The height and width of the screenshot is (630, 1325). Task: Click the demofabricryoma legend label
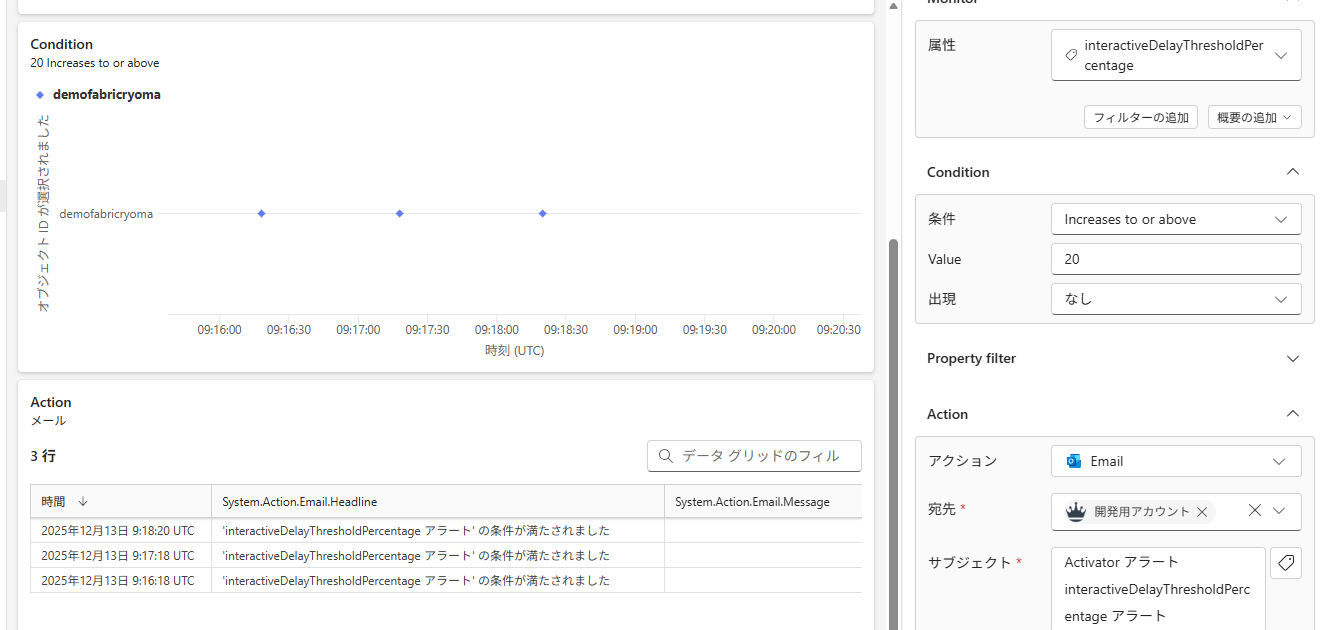(107, 95)
